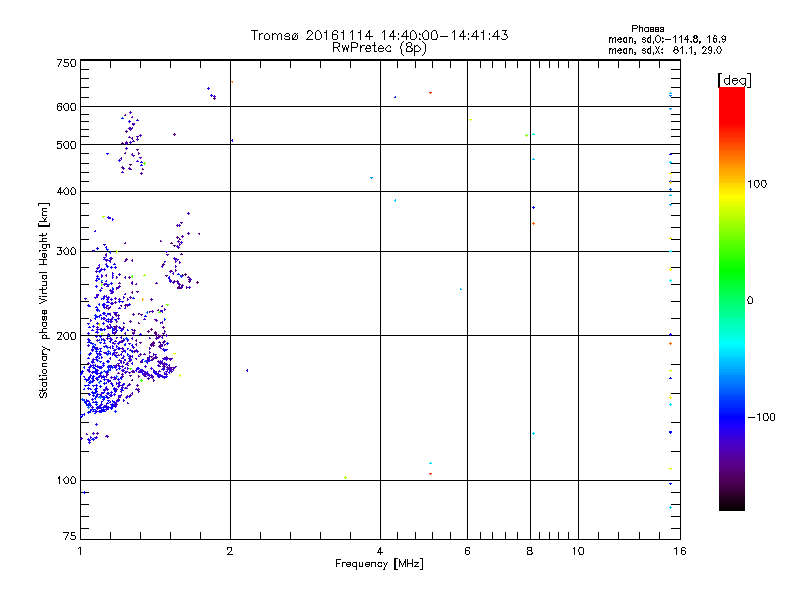Click the x-axis tick label "1"
The image size is (800, 600).
(80, 551)
